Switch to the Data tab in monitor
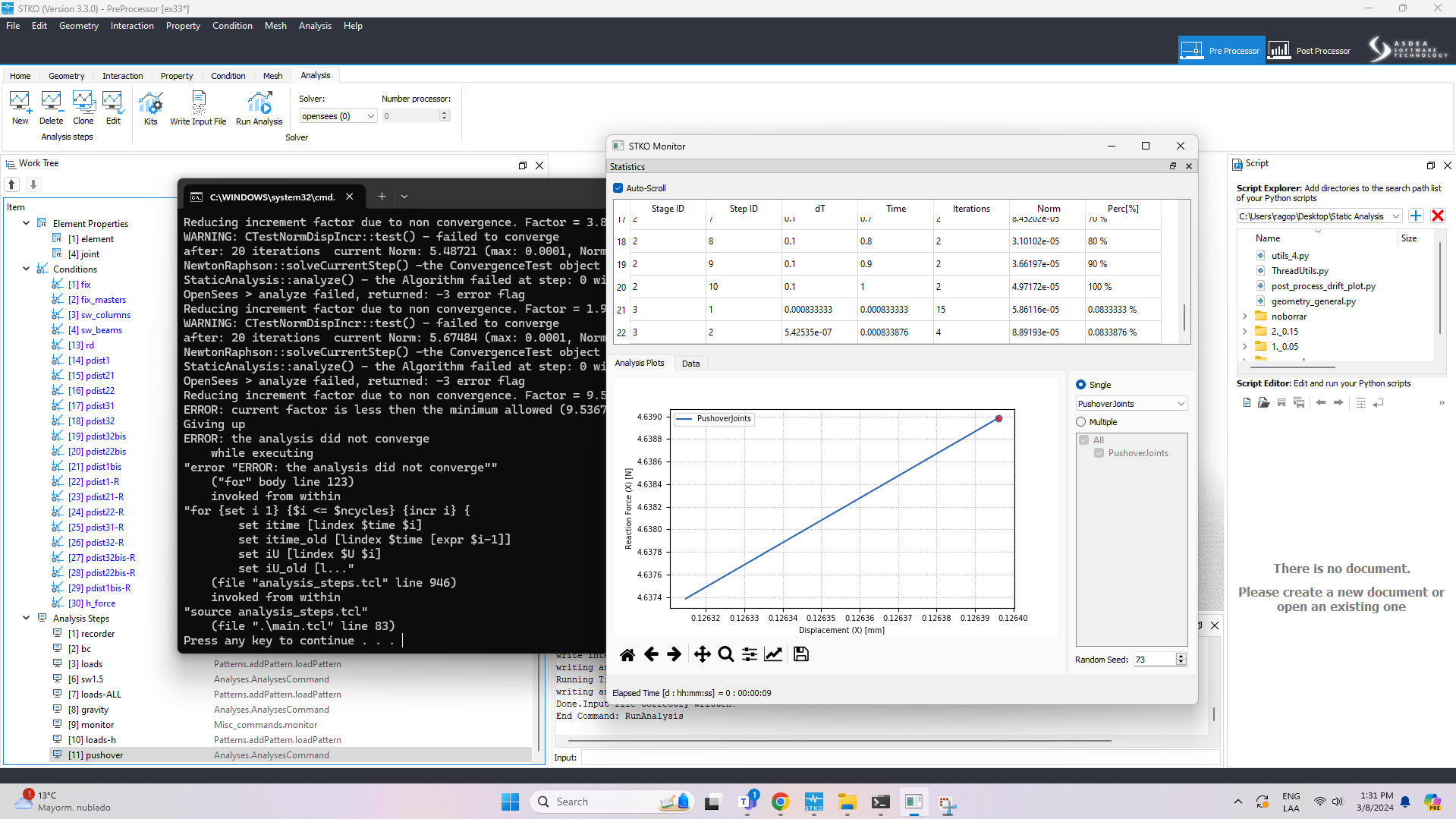 click(x=690, y=364)
